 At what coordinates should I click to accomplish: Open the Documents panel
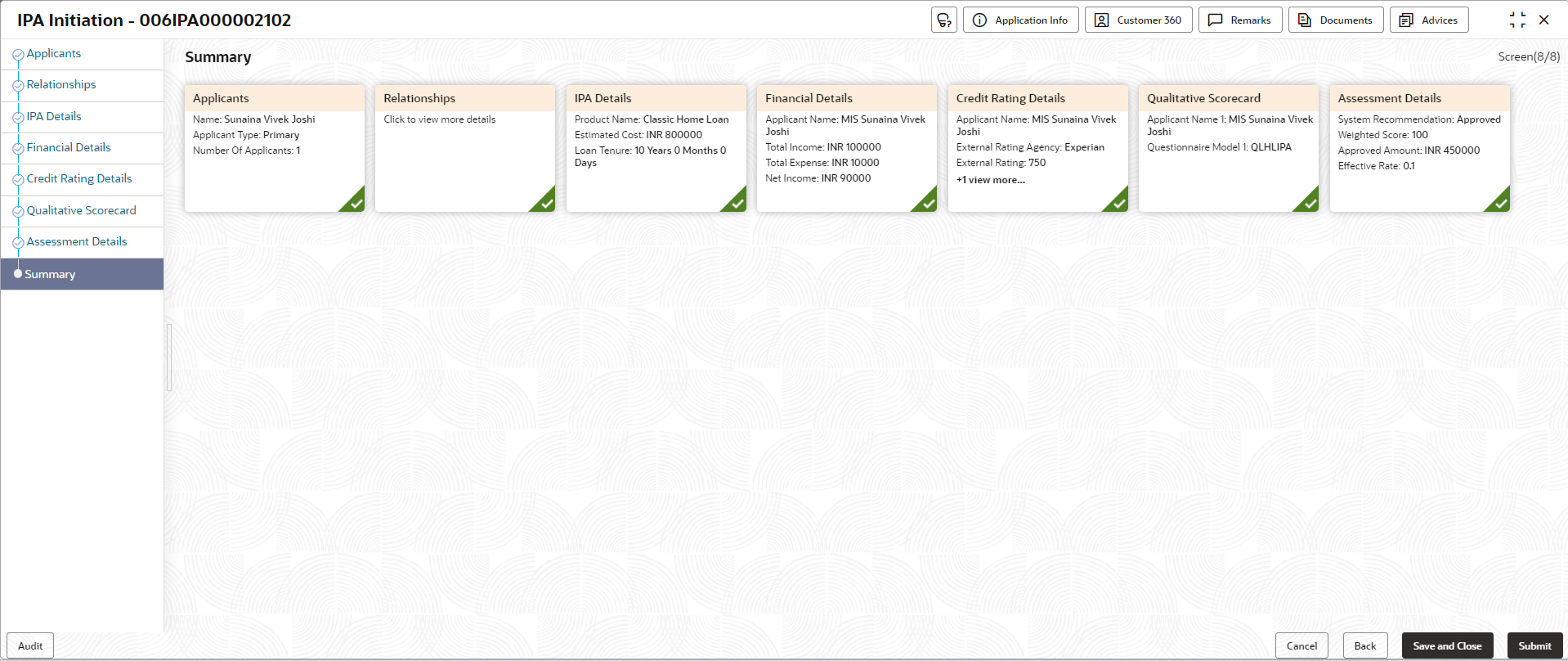[1336, 20]
